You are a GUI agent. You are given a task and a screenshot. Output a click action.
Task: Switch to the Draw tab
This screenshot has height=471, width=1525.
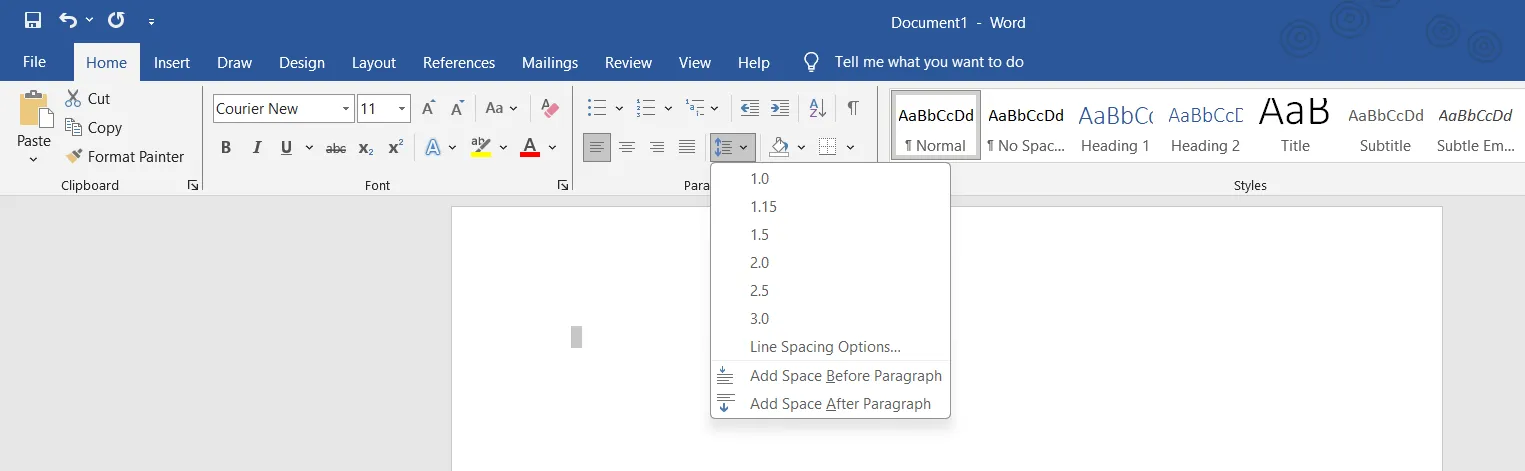235,62
